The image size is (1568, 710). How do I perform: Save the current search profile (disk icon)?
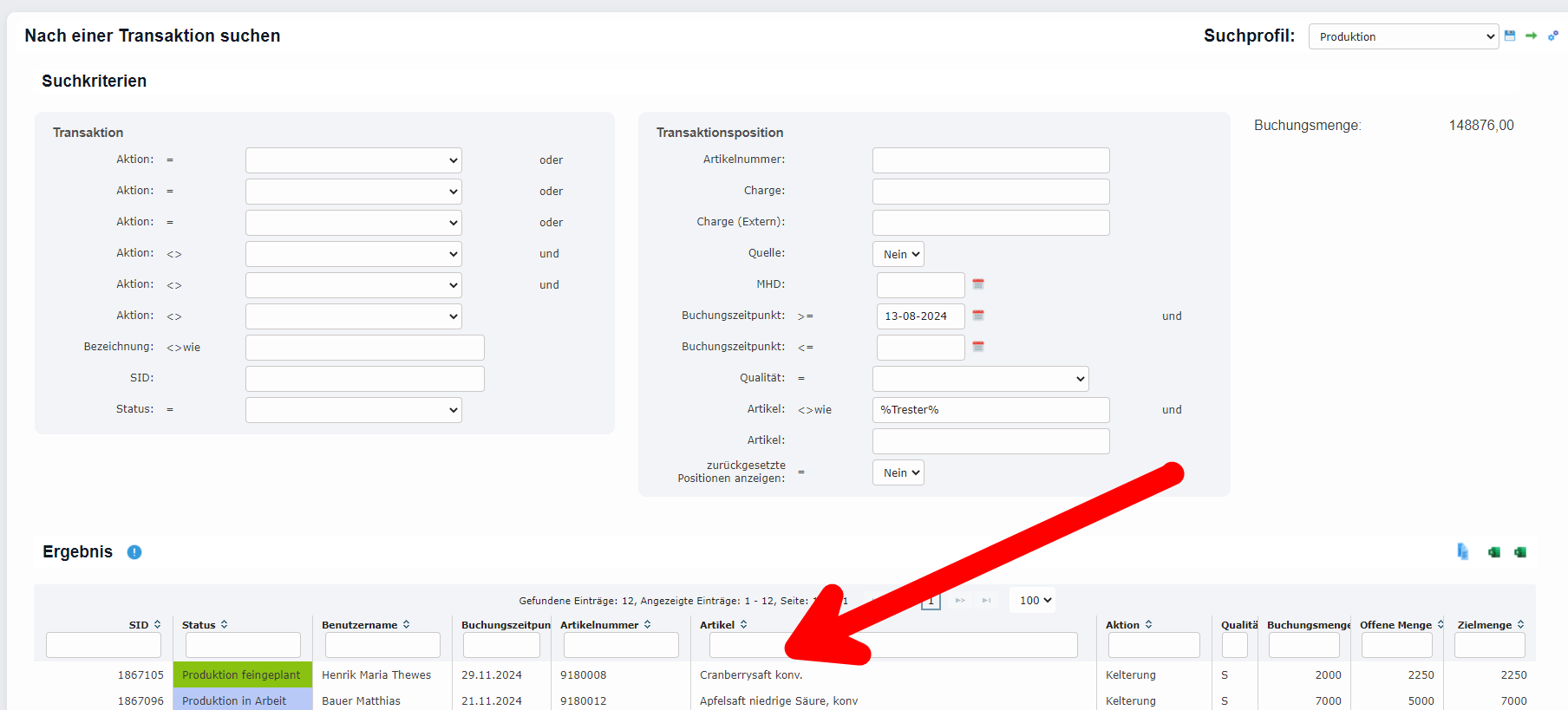pos(1510,36)
